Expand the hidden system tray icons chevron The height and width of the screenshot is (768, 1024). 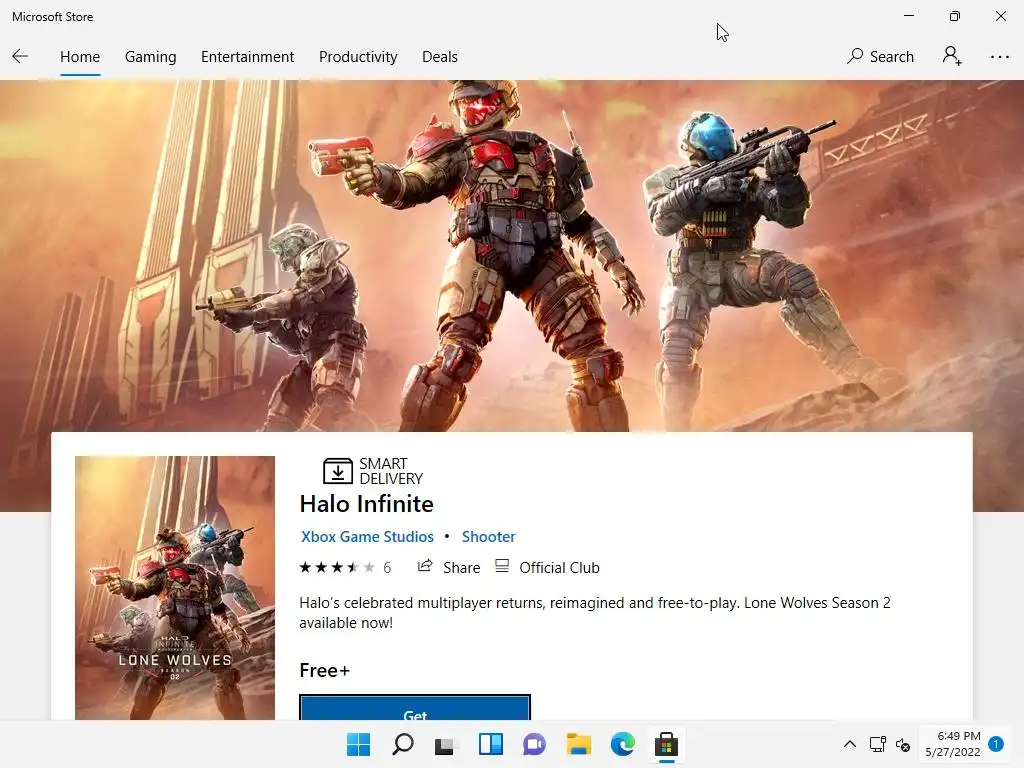[850, 744]
